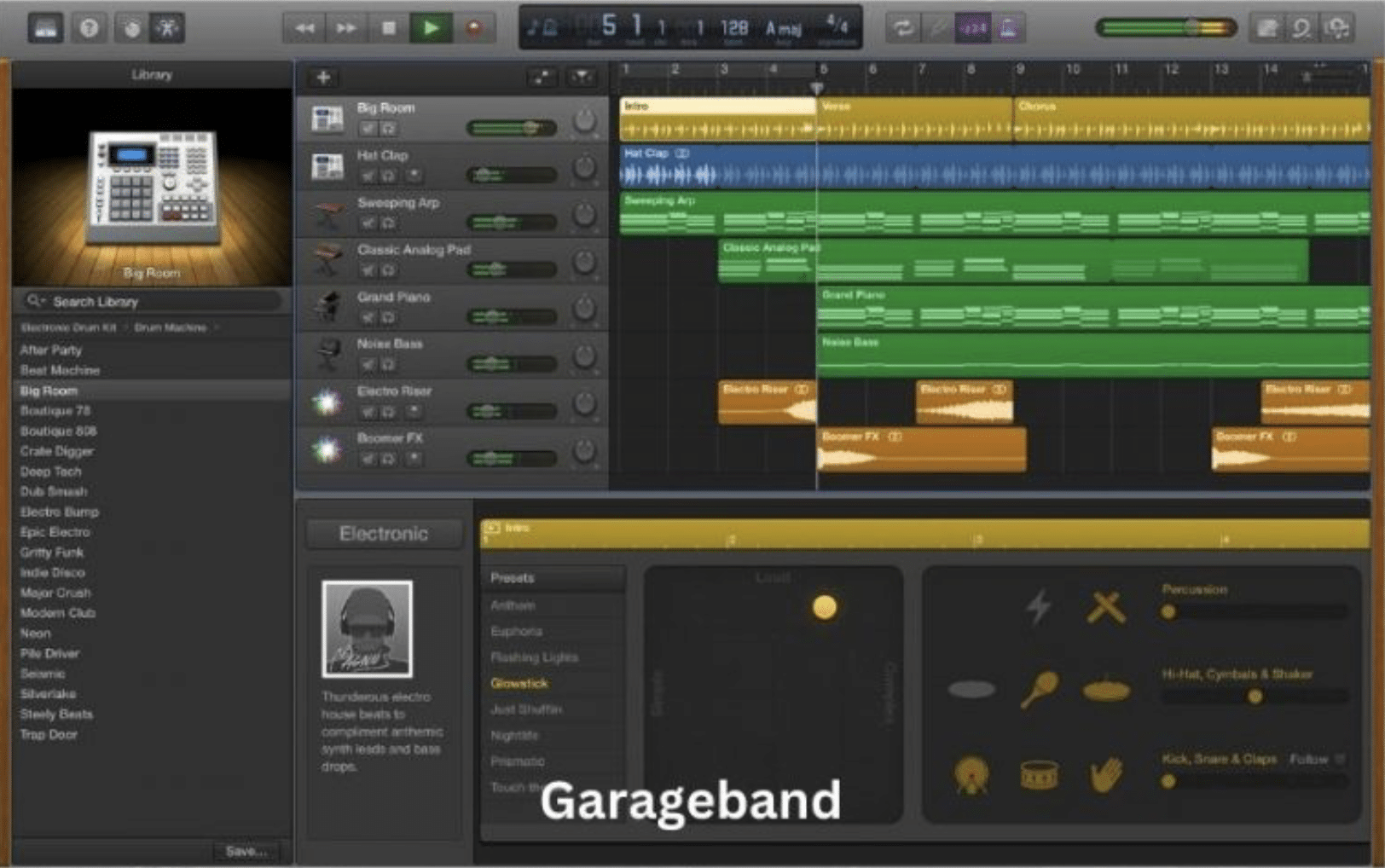Select the Electro Riser track icon
The width and height of the screenshot is (1385, 868).
click(328, 402)
